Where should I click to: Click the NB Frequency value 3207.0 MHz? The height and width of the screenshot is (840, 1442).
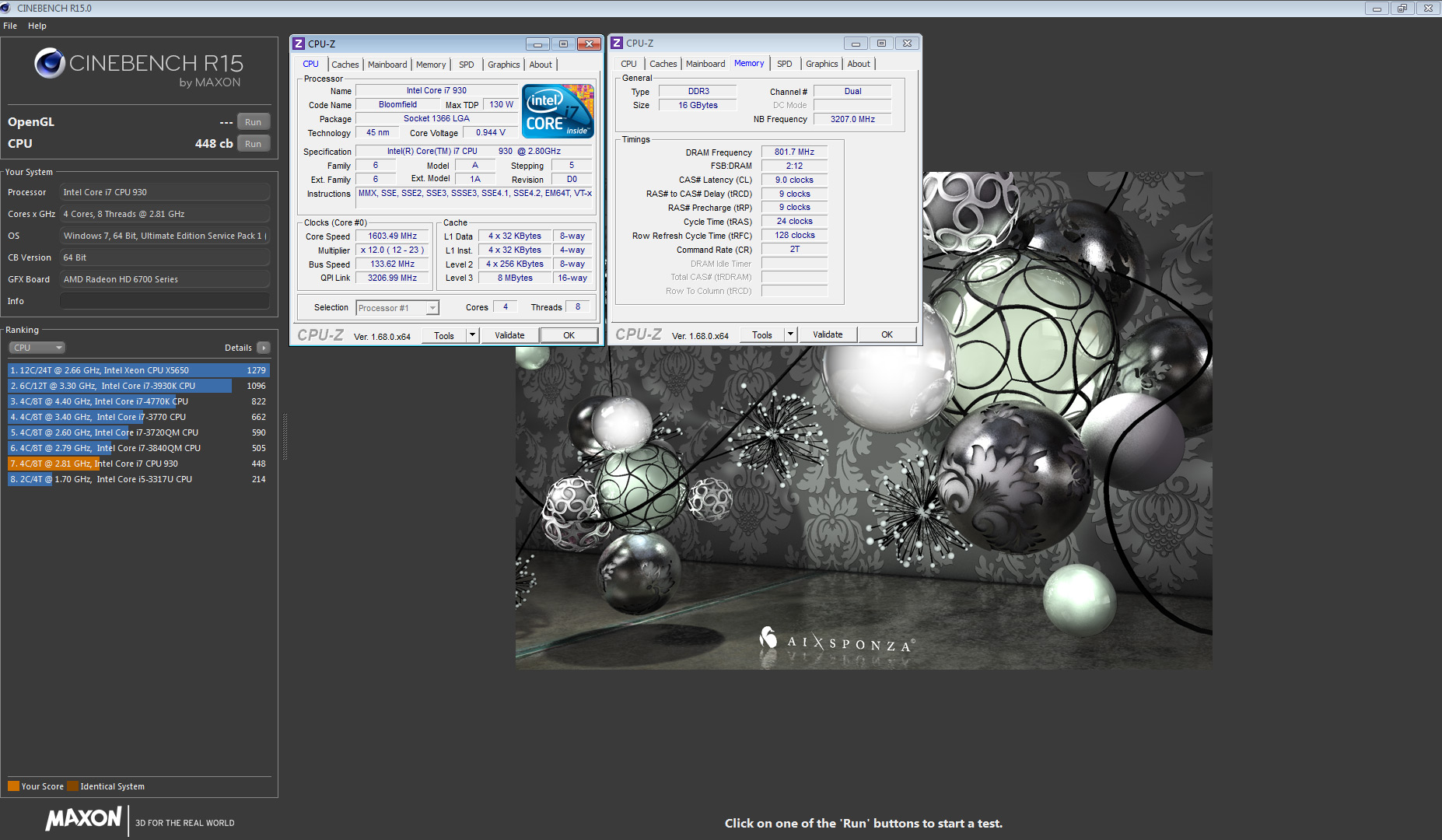tap(852, 119)
